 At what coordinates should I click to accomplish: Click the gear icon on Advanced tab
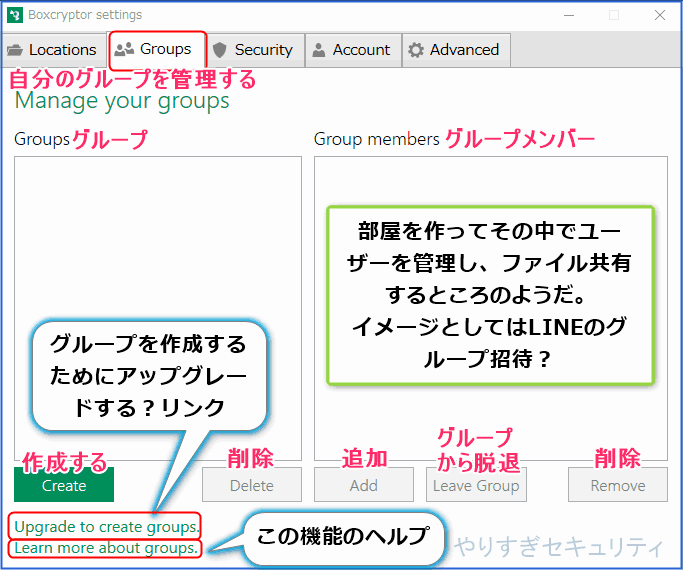coord(416,50)
